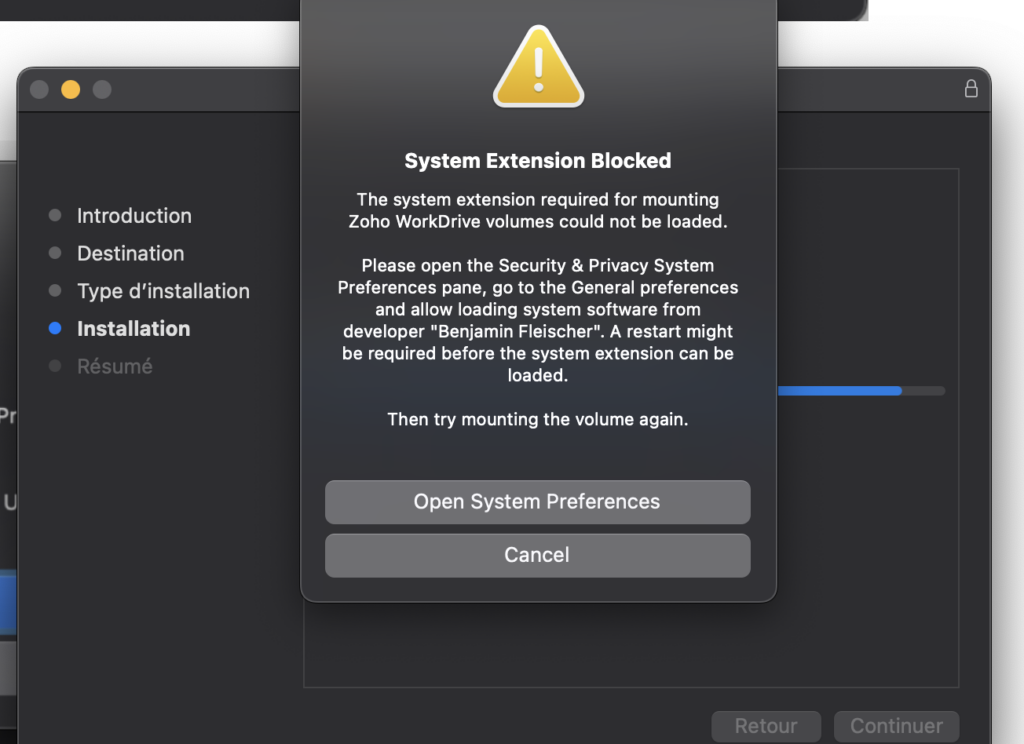
Task: Click the yellow warning triangle icon
Action: [x=538, y=67]
